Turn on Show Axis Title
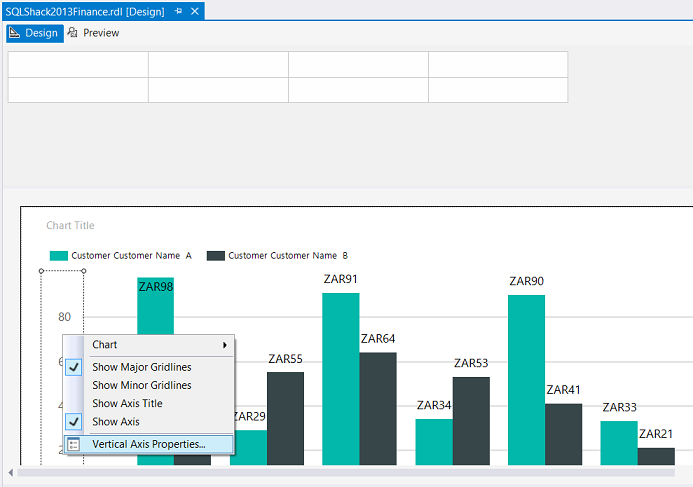 127,404
